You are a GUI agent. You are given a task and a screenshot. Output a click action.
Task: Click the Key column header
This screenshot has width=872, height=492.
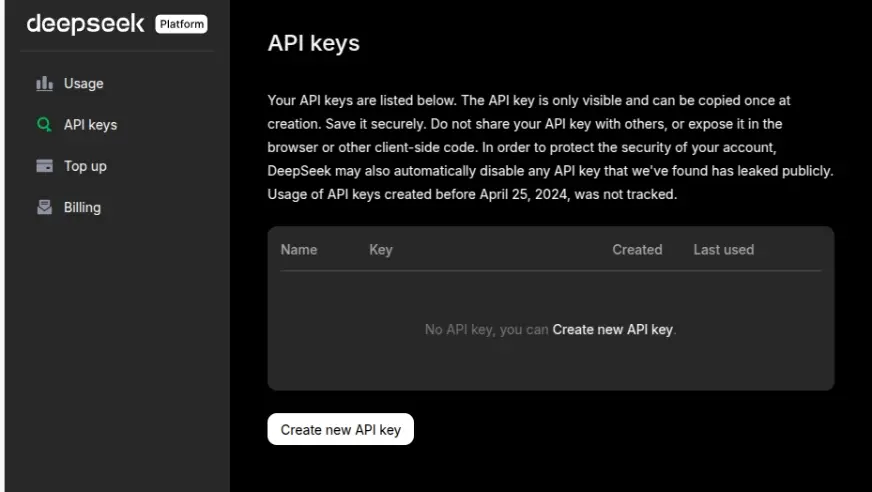(380, 250)
